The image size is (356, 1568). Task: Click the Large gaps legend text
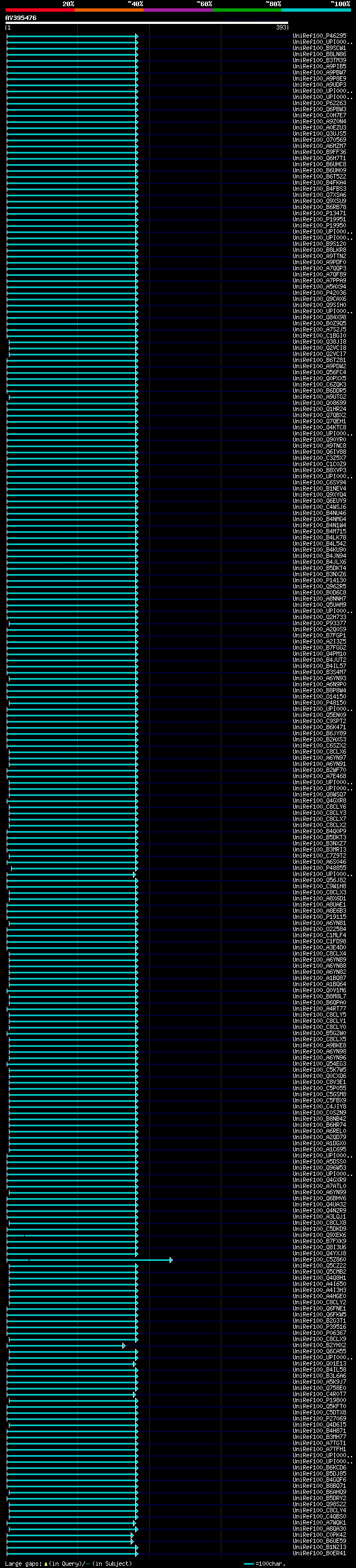click(x=68, y=1564)
